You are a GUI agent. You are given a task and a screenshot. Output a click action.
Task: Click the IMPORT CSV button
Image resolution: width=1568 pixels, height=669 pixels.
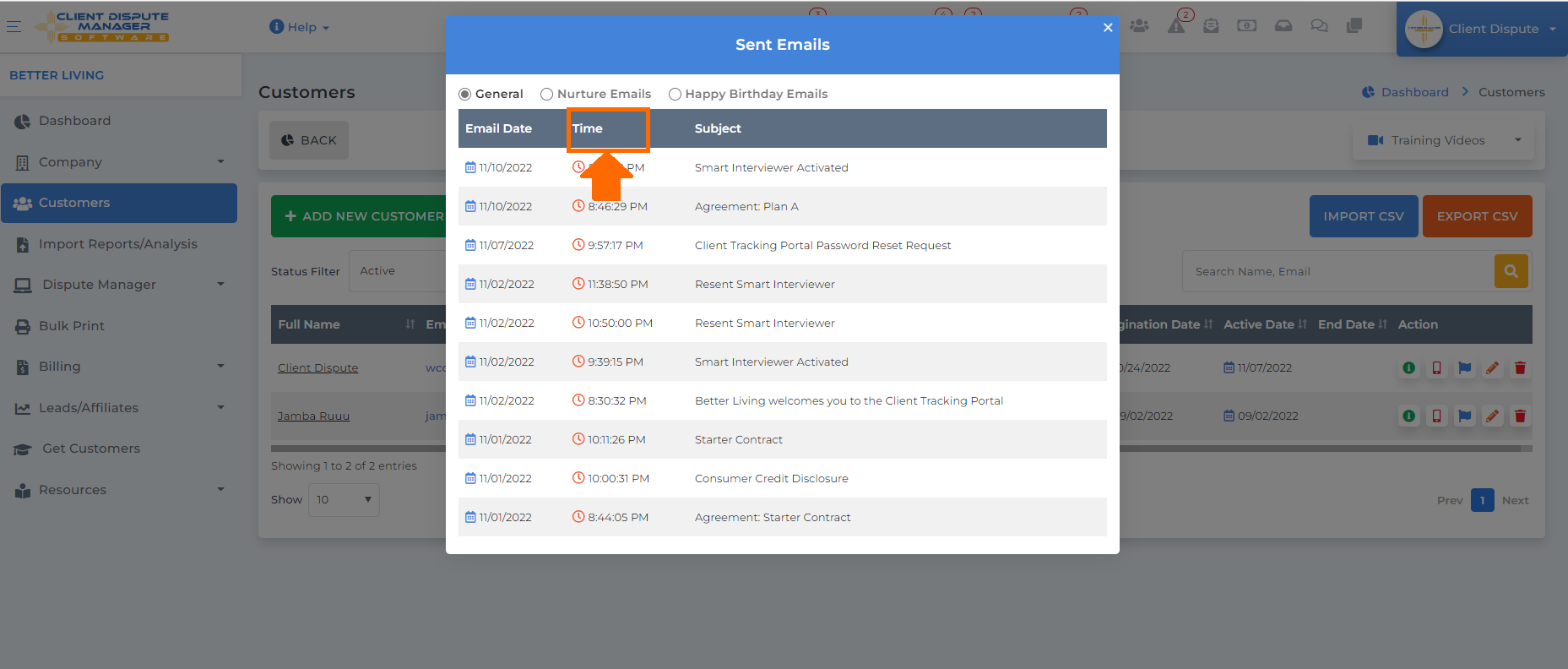(x=1364, y=216)
